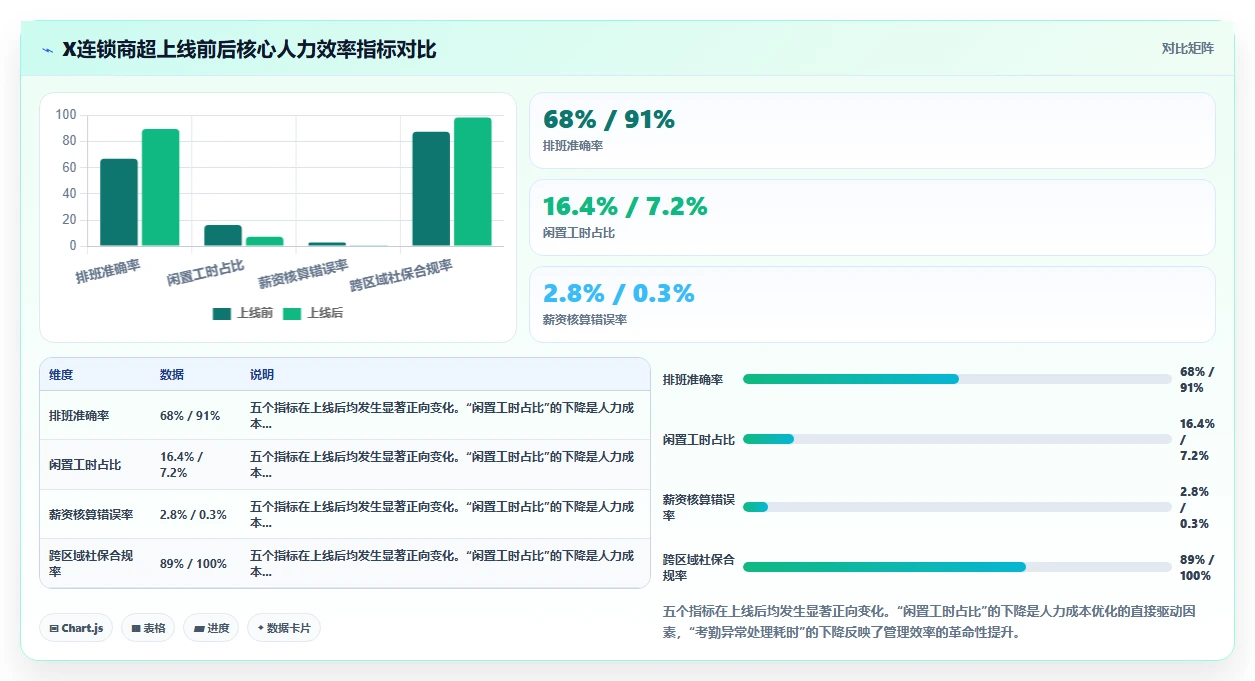Click the 薪资核算错误率 x-axis label on the chart
This screenshot has height=681, width=1255.
[303, 274]
